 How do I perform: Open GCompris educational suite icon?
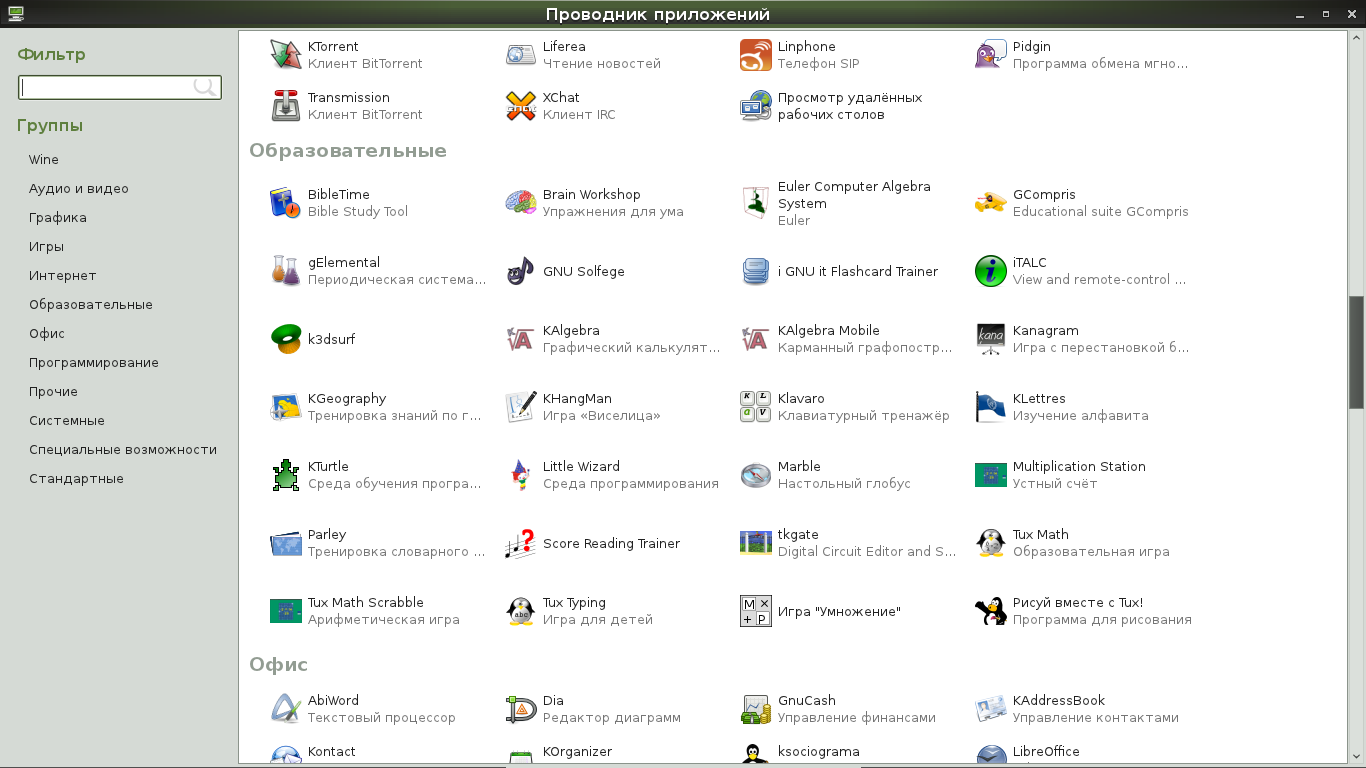coord(991,203)
